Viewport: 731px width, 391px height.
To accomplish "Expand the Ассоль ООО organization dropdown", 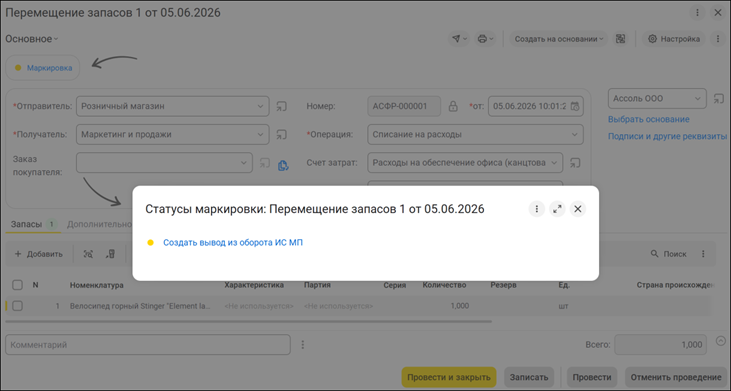I will point(697,99).
